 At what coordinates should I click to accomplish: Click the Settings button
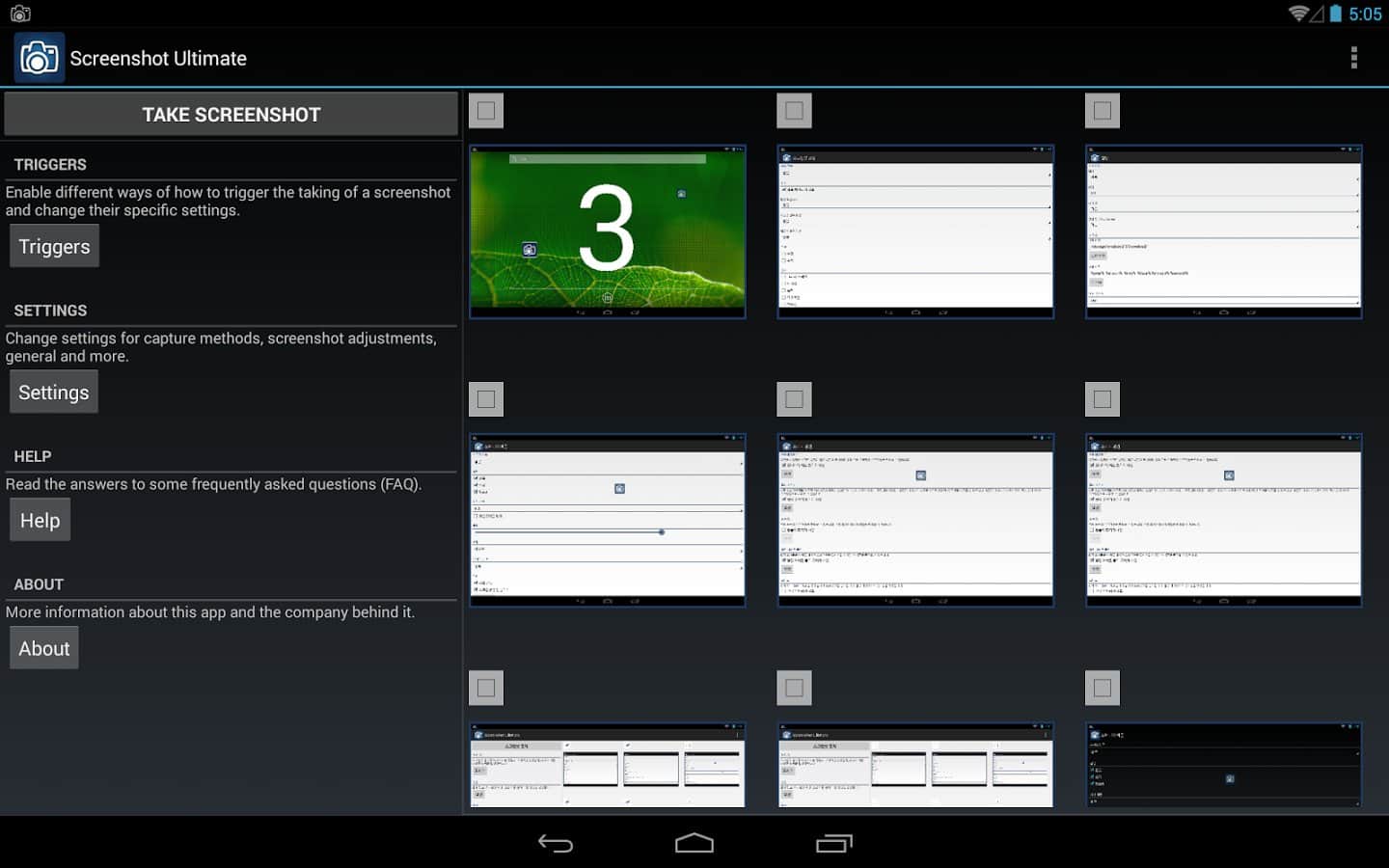tap(54, 393)
